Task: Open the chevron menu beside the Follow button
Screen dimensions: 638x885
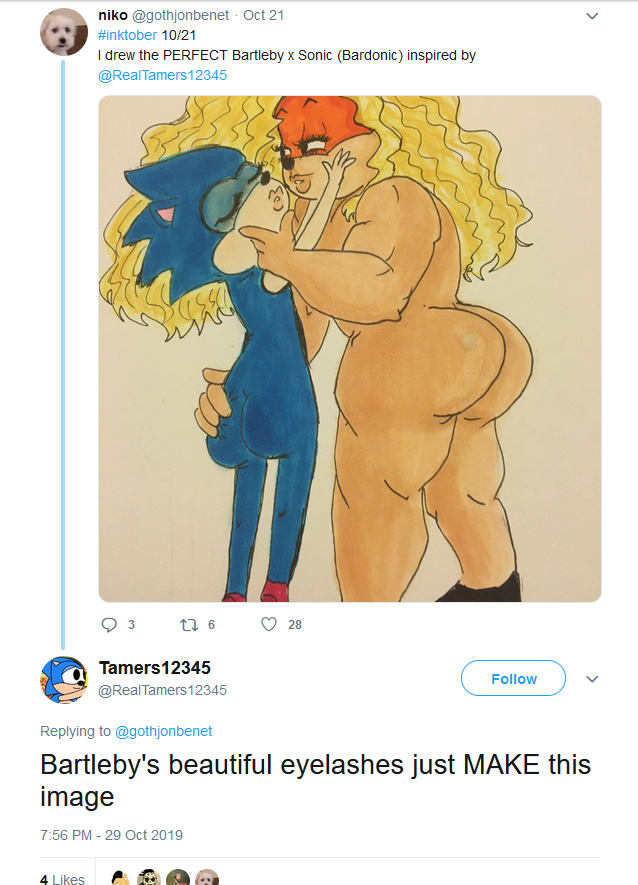Action: pyautogui.click(x=592, y=679)
